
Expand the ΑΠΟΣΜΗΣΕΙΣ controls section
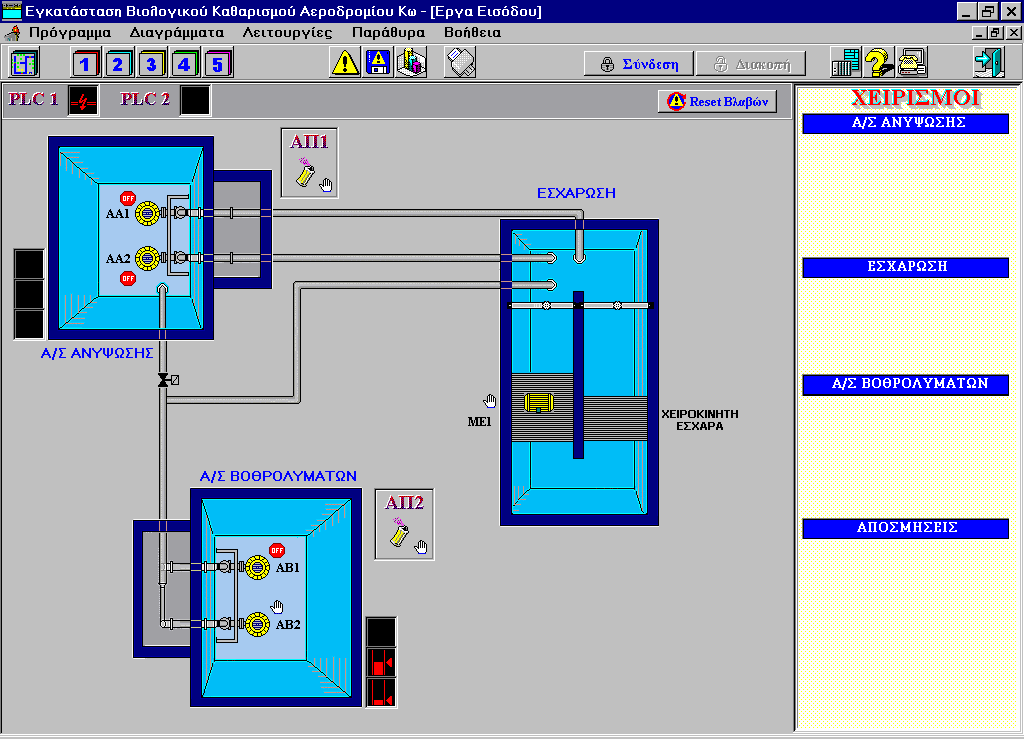904,528
